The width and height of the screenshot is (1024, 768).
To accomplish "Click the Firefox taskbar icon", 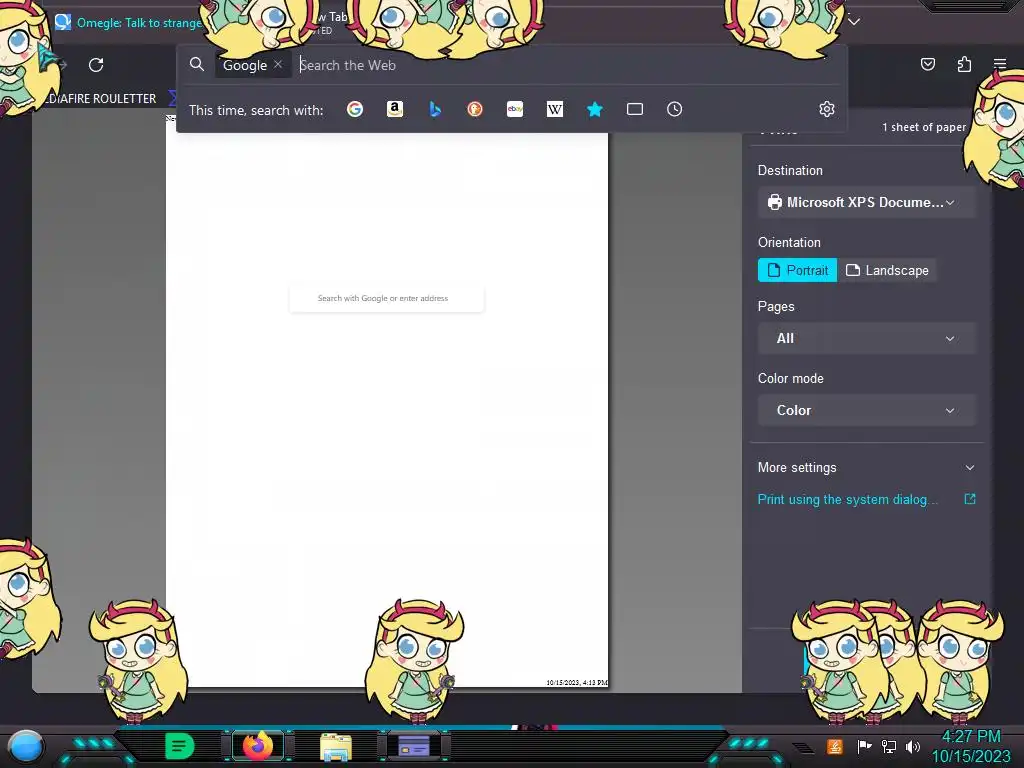I will [x=258, y=746].
